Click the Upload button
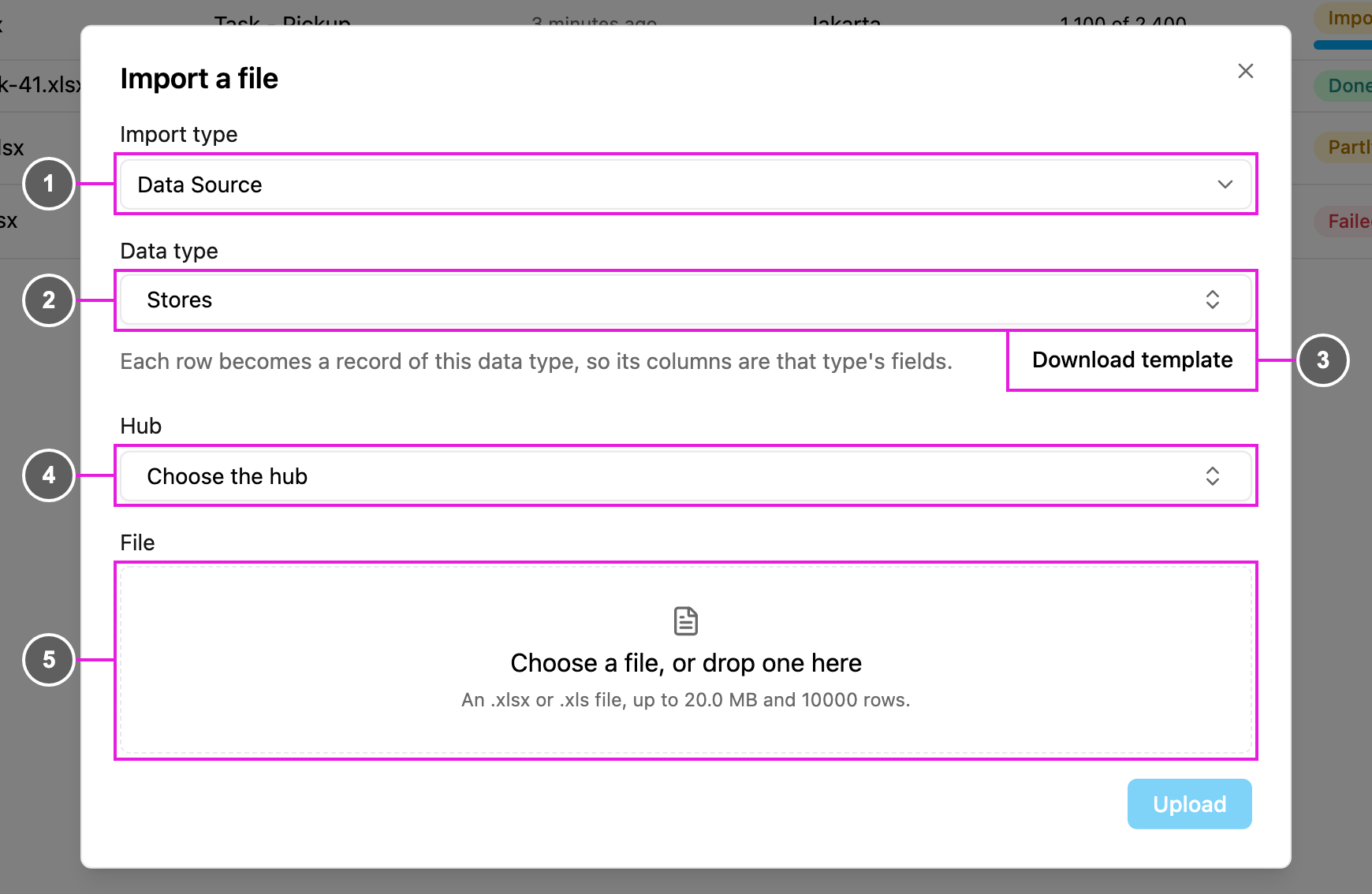The height and width of the screenshot is (894, 1372). pos(1189,804)
